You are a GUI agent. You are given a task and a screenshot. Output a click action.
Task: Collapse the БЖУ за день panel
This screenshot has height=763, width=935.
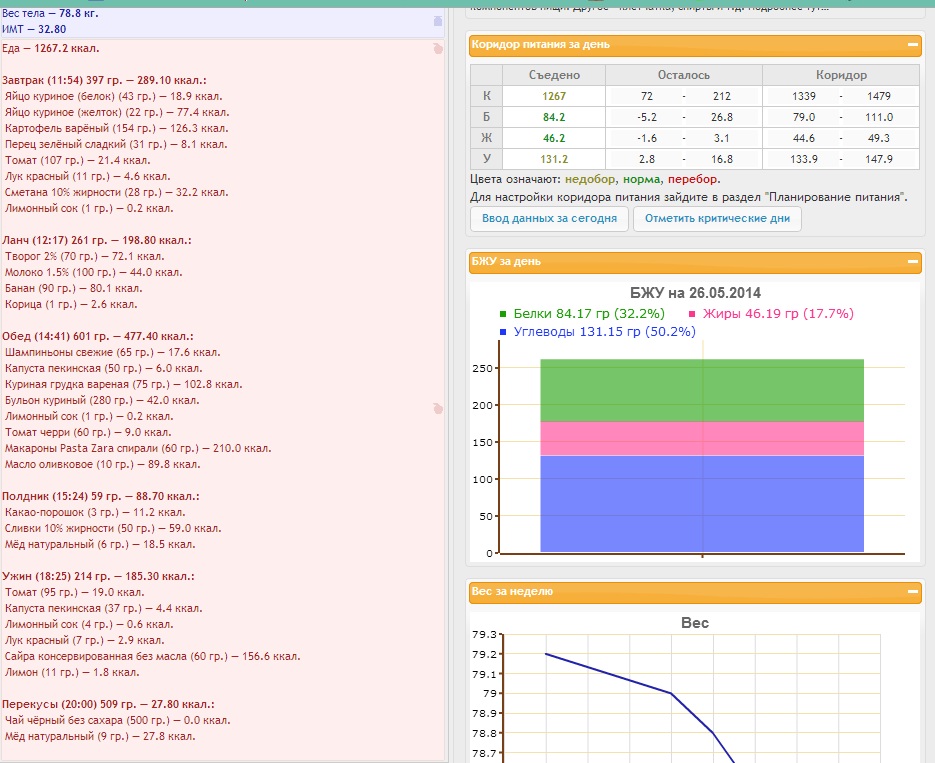(913, 262)
